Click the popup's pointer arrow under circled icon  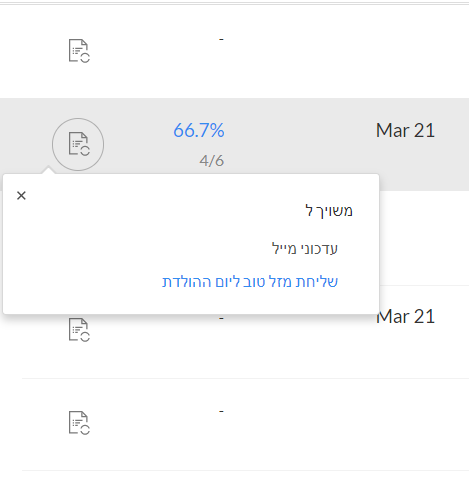[x=48, y=169]
